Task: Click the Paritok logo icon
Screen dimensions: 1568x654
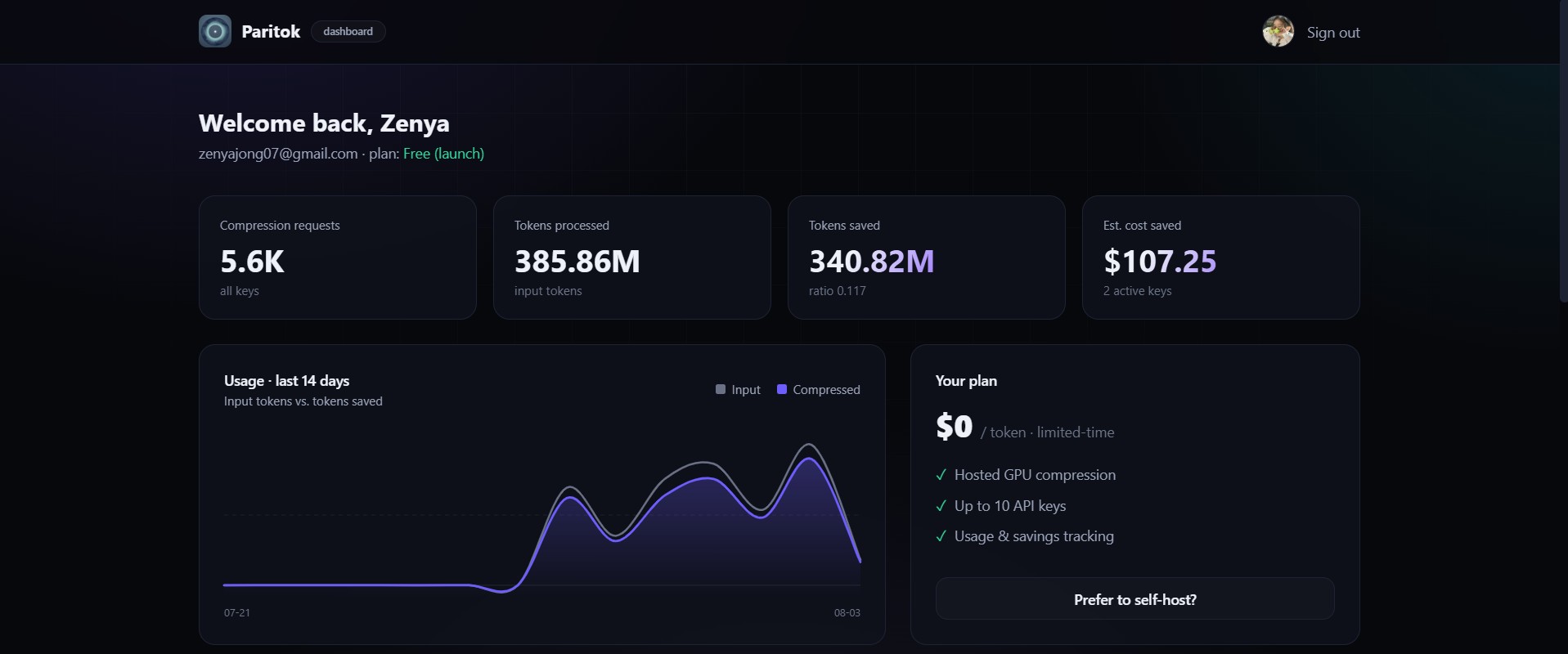Action: click(215, 32)
